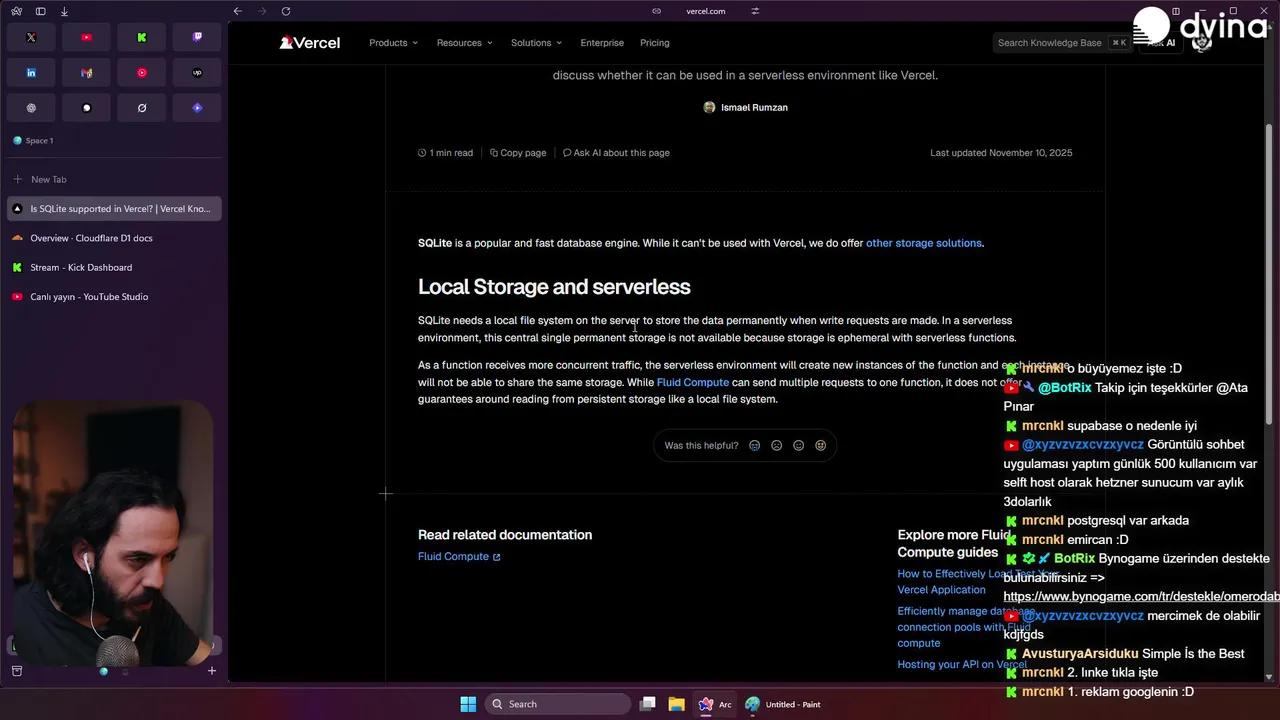
Task: Expand the Products dropdown menu
Action: [x=393, y=43]
